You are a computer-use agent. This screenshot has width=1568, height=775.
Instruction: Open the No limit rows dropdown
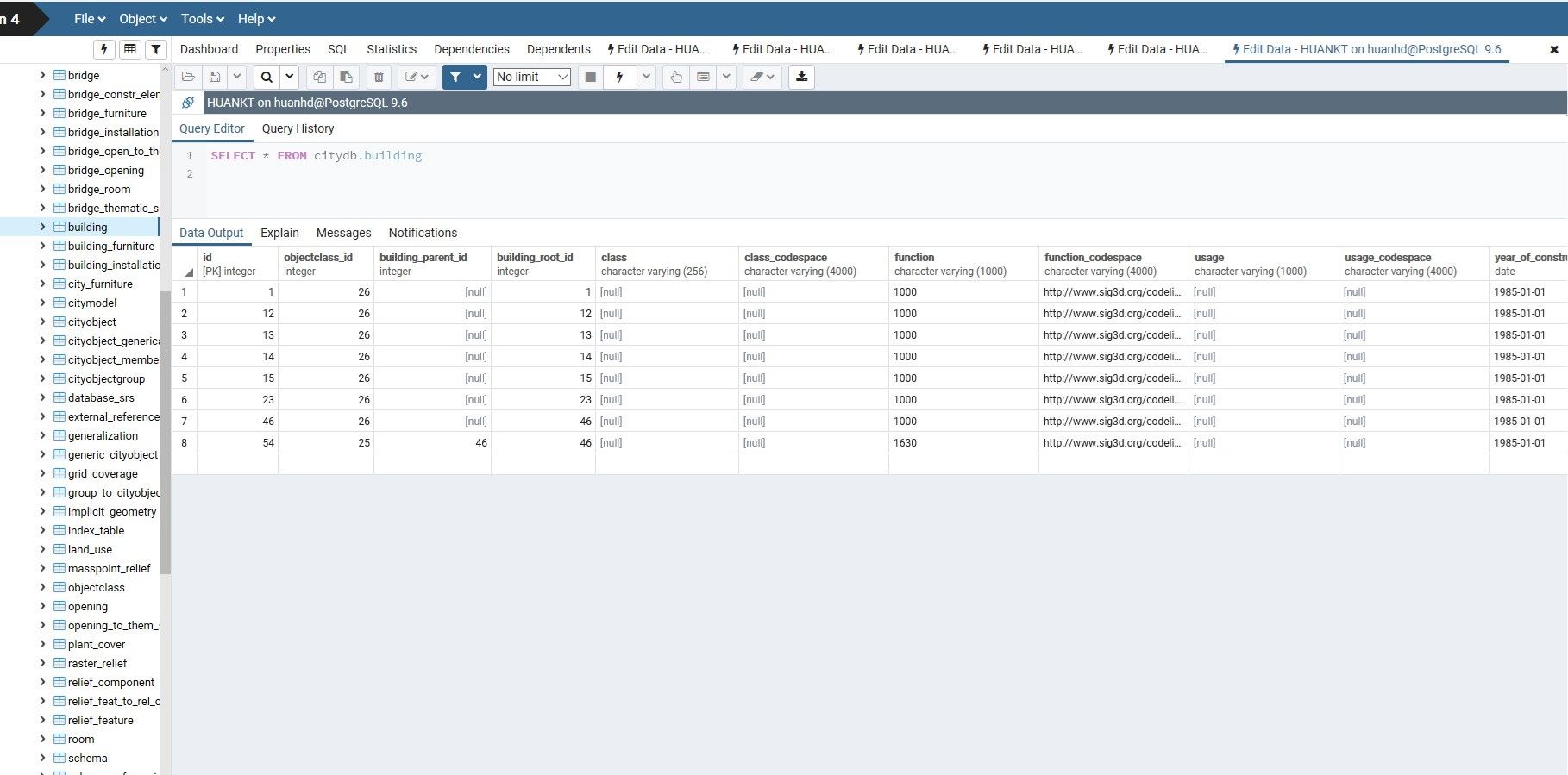(532, 77)
